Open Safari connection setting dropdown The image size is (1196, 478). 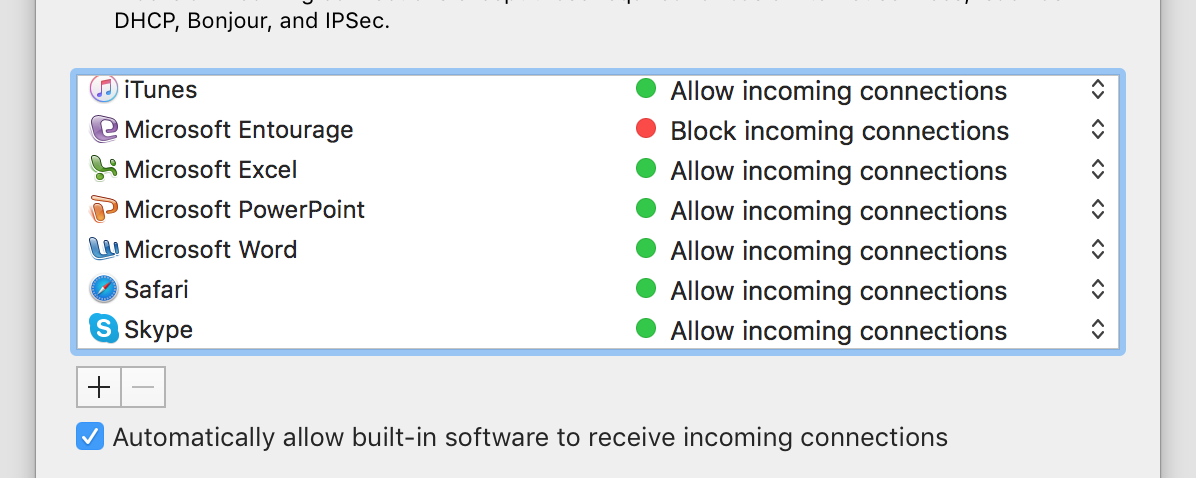click(1097, 290)
